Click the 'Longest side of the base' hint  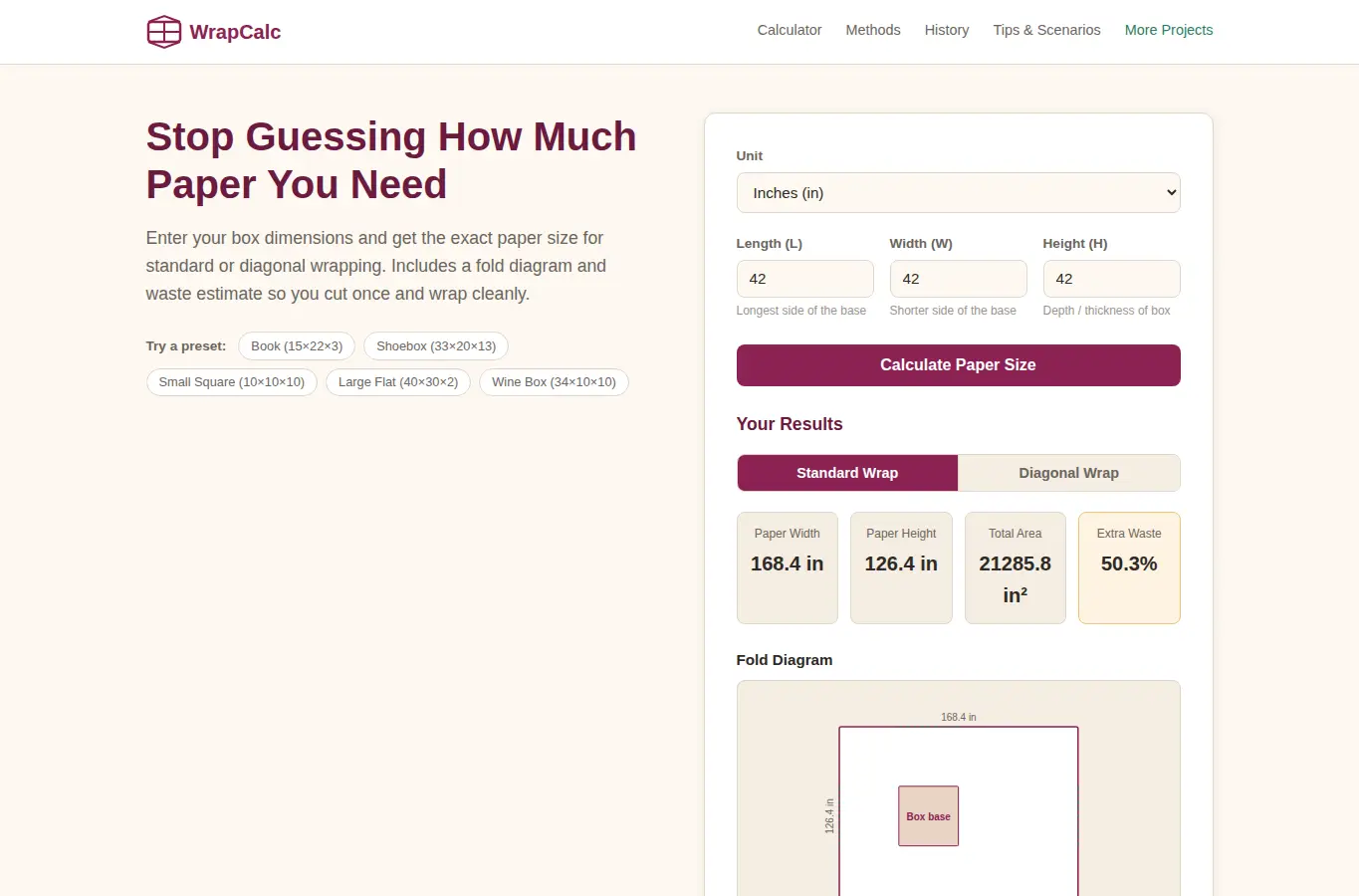coord(801,311)
